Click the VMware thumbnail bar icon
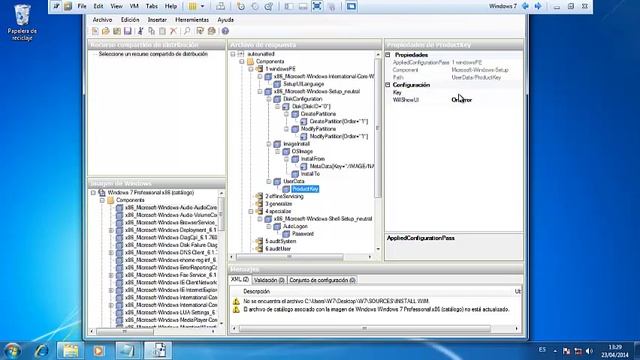 tap(303, 6)
